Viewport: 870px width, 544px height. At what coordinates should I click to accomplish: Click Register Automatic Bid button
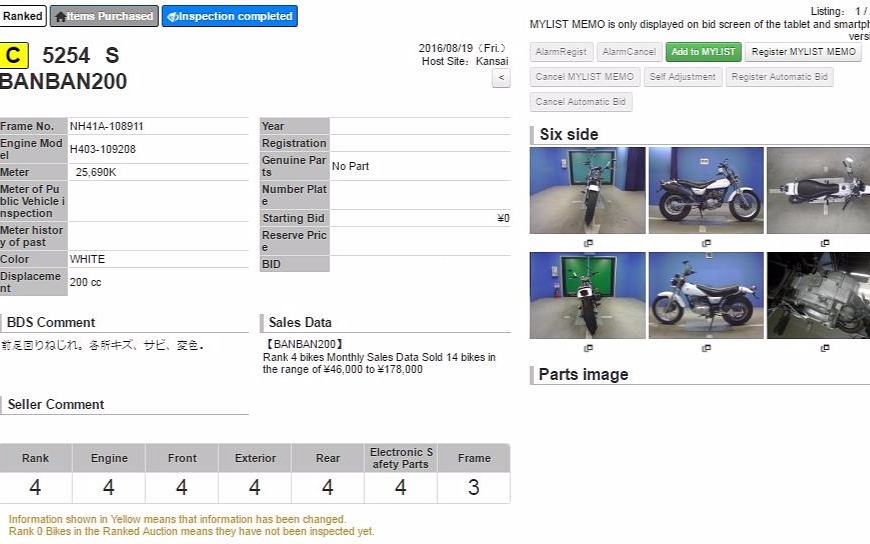779,77
